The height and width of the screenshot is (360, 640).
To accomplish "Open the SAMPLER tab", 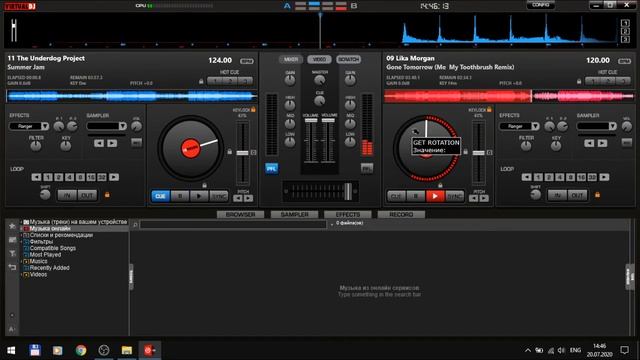I will pos(294,214).
